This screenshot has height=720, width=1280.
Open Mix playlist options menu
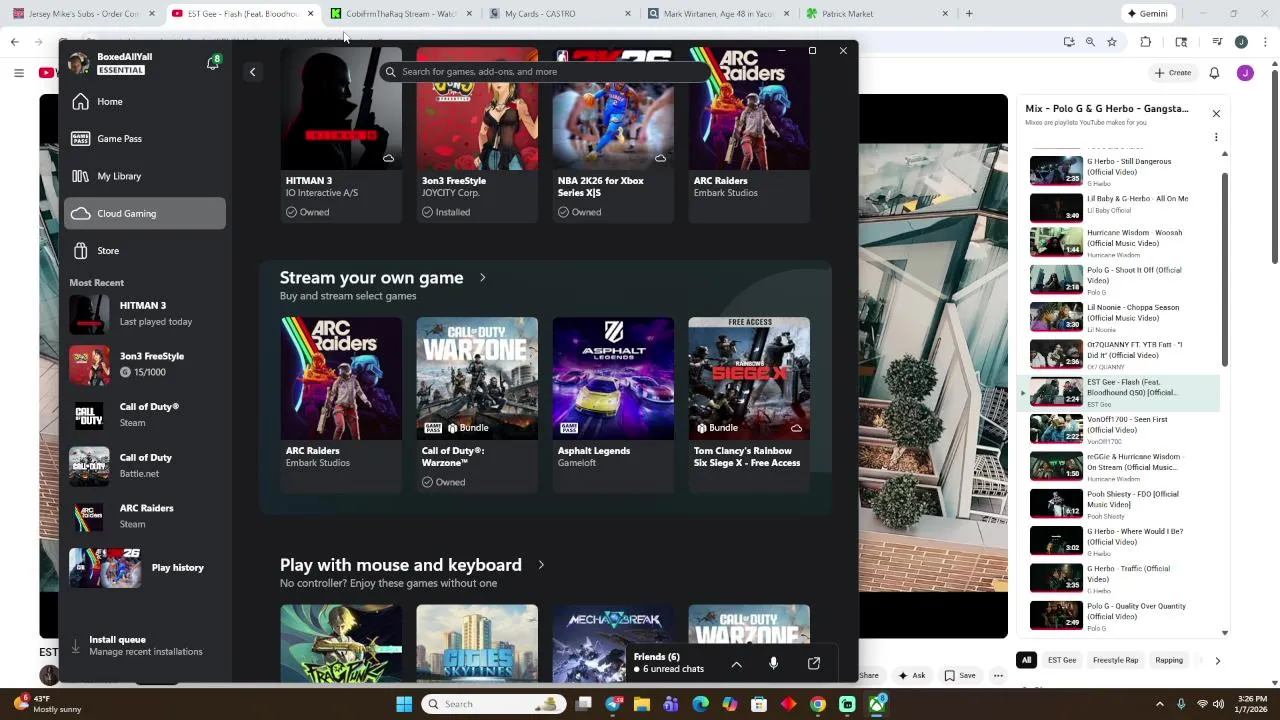(1216, 137)
